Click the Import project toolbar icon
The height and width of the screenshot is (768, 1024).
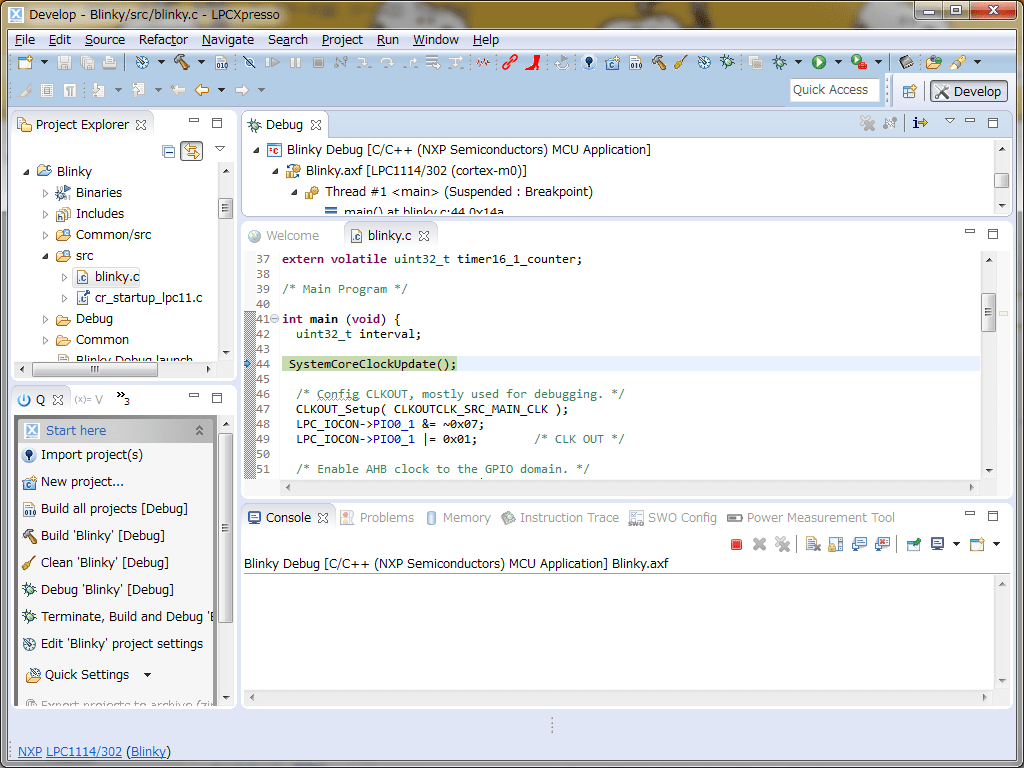click(x=589, y=62)
